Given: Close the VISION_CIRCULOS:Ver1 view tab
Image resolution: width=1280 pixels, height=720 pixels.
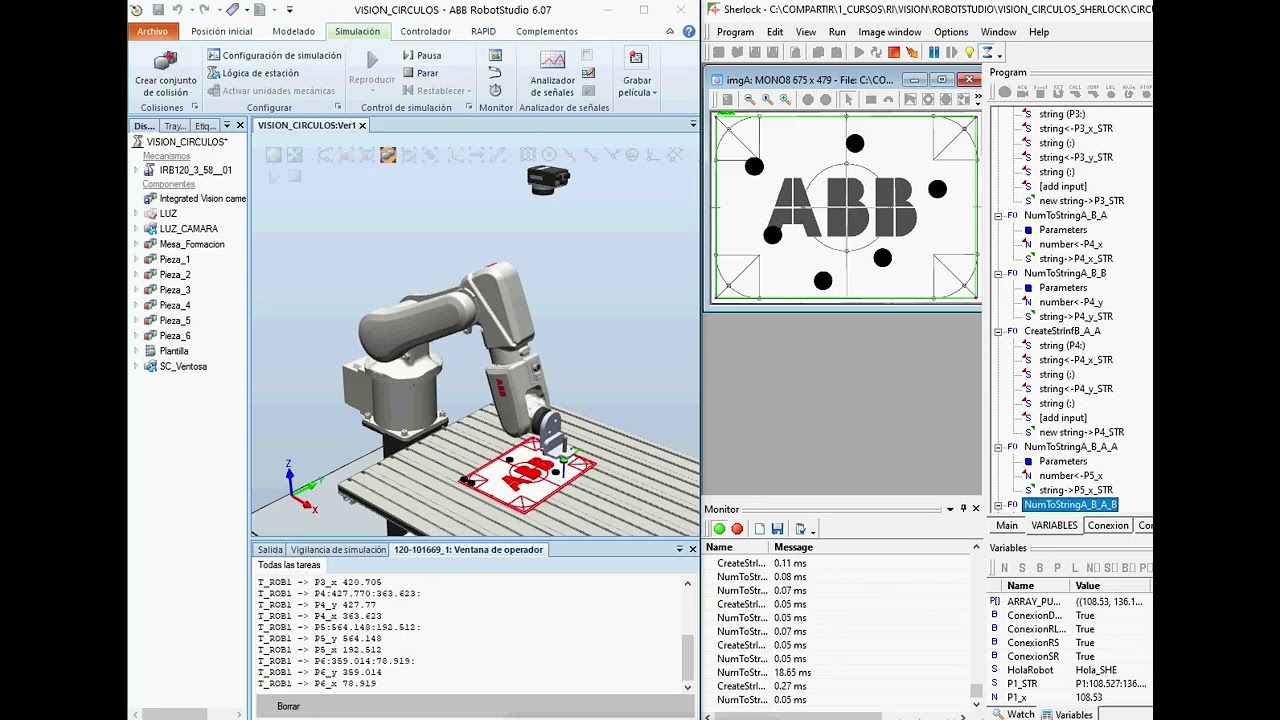Looking at the screenshot, I should tap(363, 125).
